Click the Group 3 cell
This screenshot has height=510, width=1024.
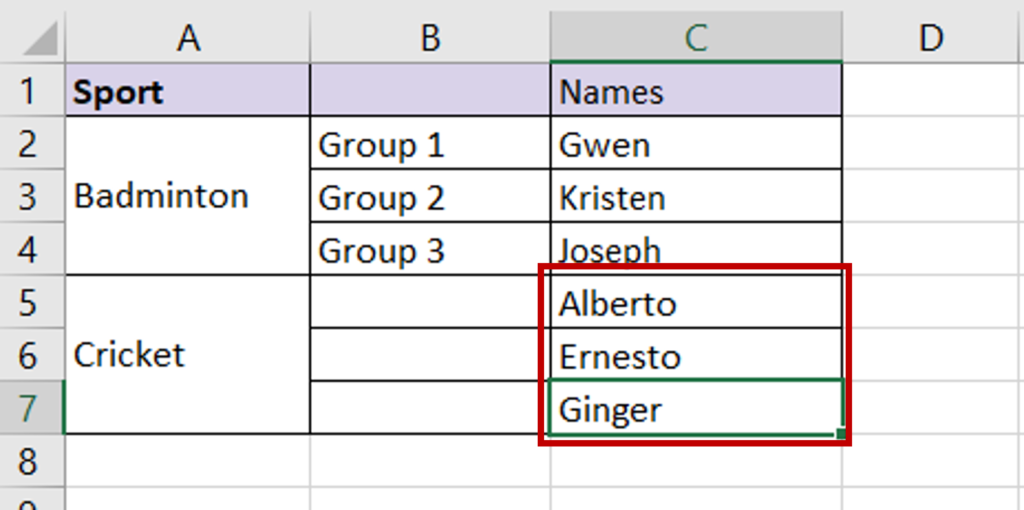click(430, 249)
